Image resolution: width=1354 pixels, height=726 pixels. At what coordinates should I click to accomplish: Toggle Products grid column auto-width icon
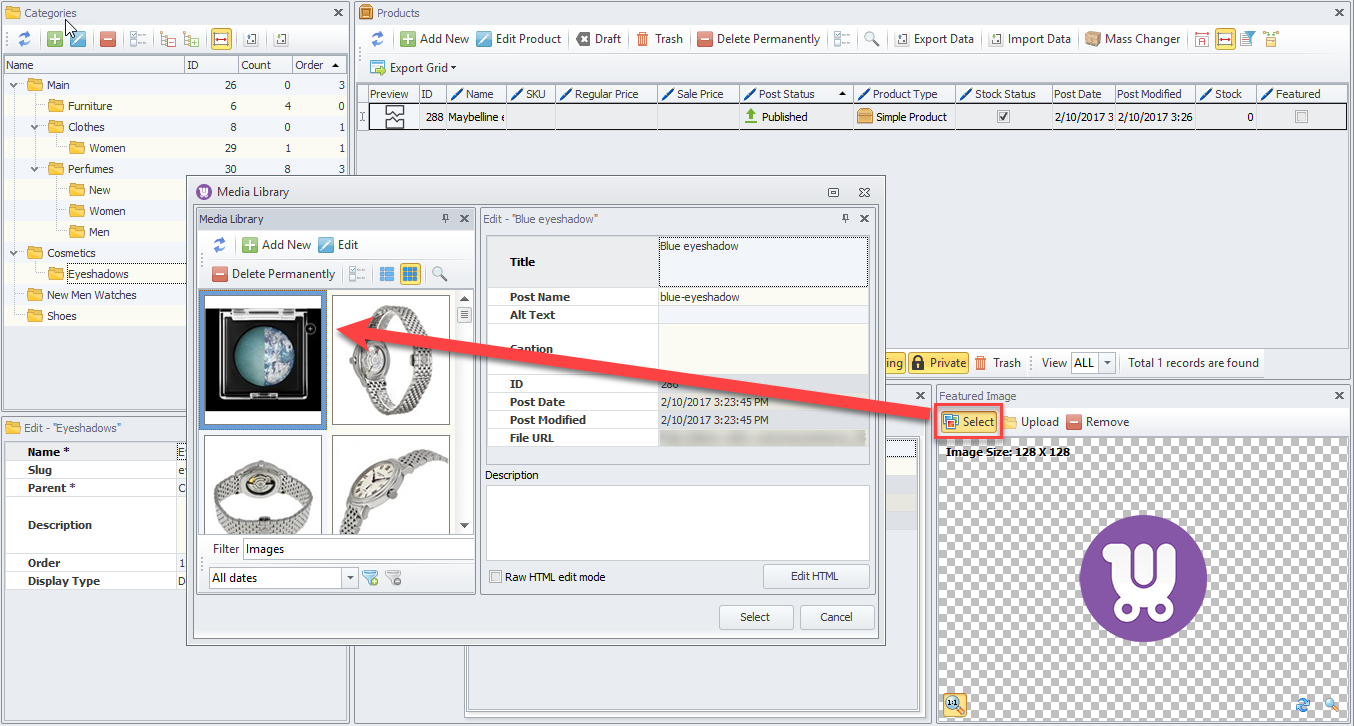(1225, 39)
